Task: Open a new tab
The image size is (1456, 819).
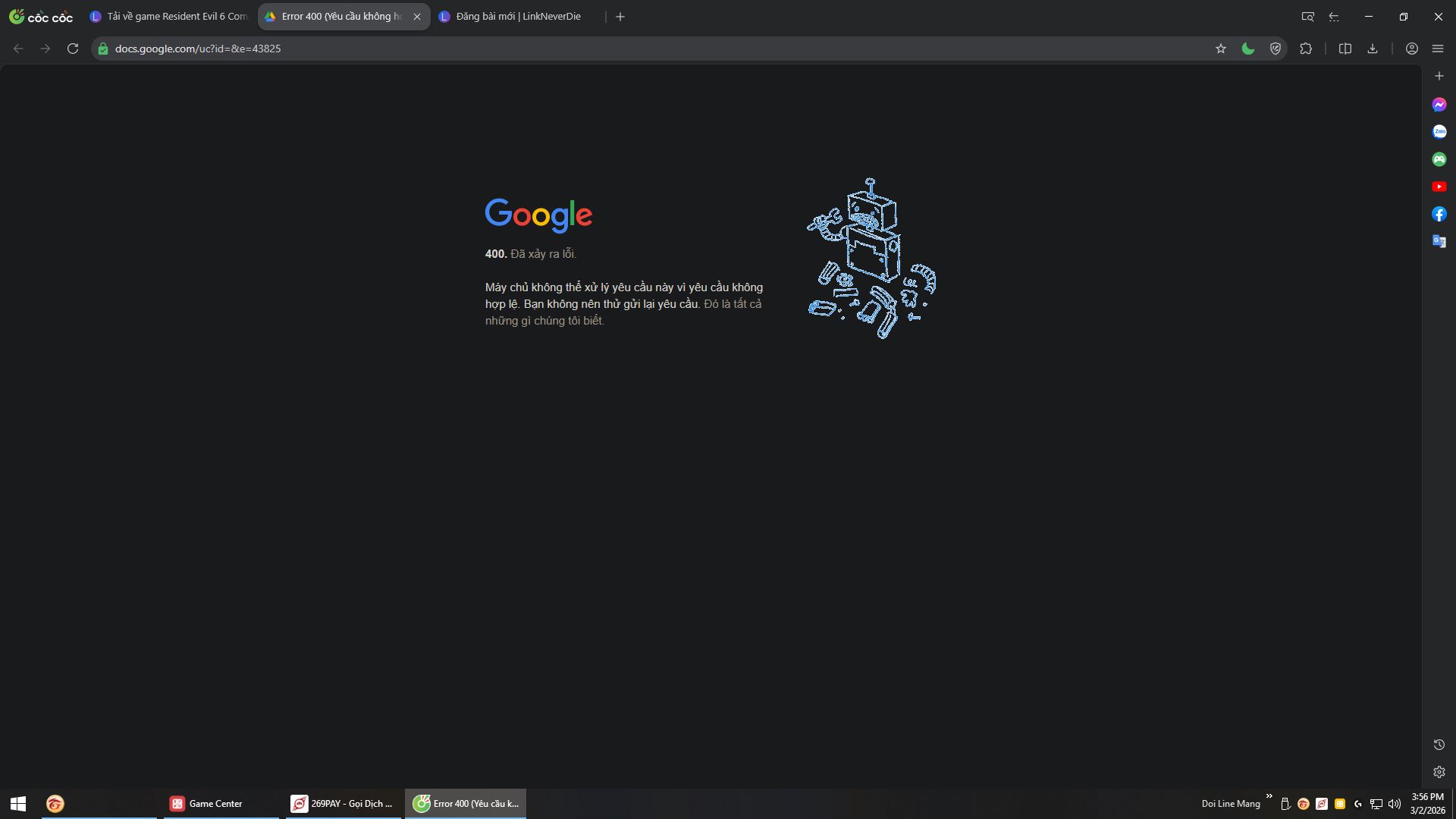Action: click(620, 17)
